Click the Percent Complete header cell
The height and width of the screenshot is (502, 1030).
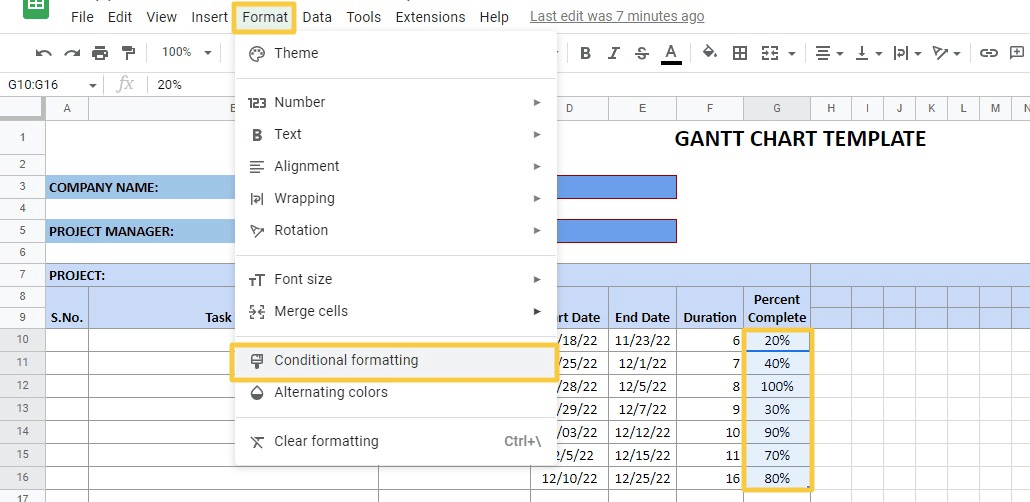click(x=777, y=308)
